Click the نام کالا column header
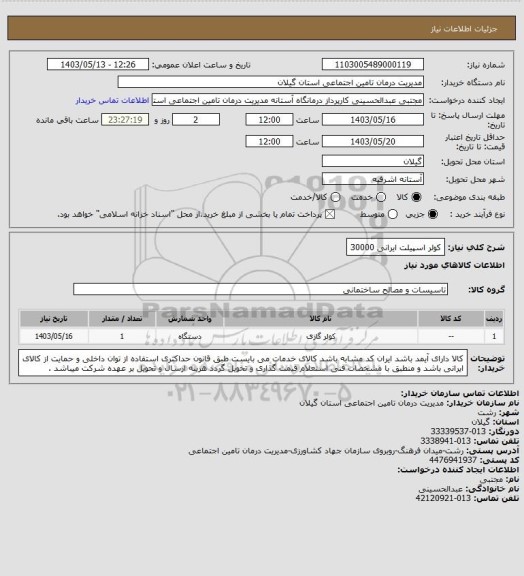Viewport: 524px width, 576px height. pos(320,318)
